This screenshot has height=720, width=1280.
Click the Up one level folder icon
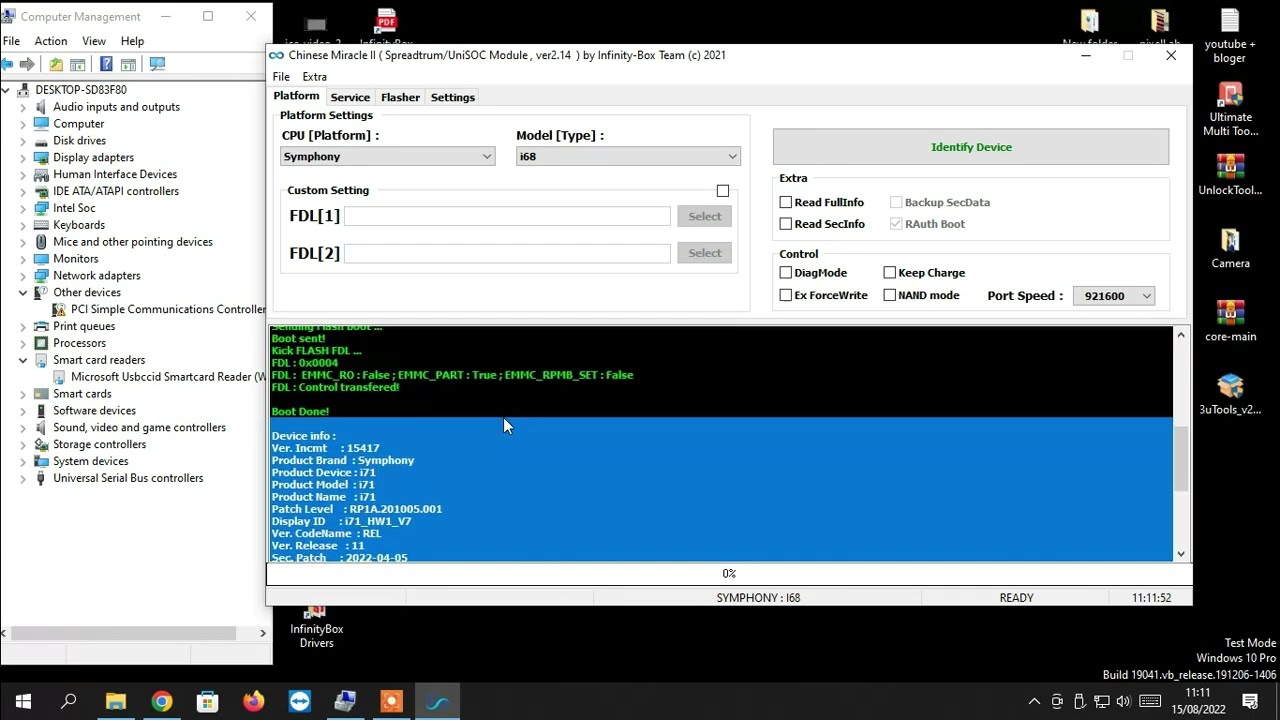(x=56, y=64)
